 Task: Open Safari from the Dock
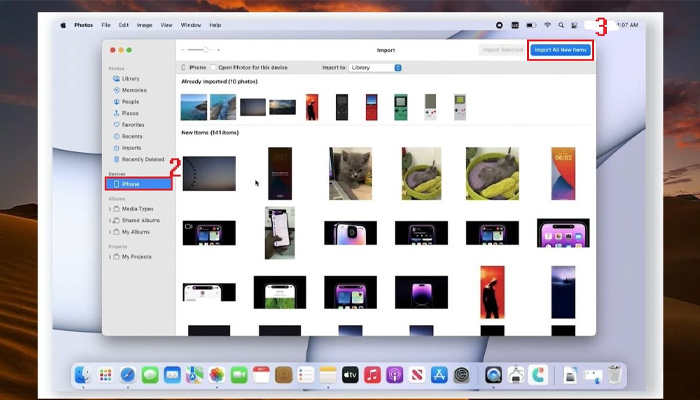(128, 375)
